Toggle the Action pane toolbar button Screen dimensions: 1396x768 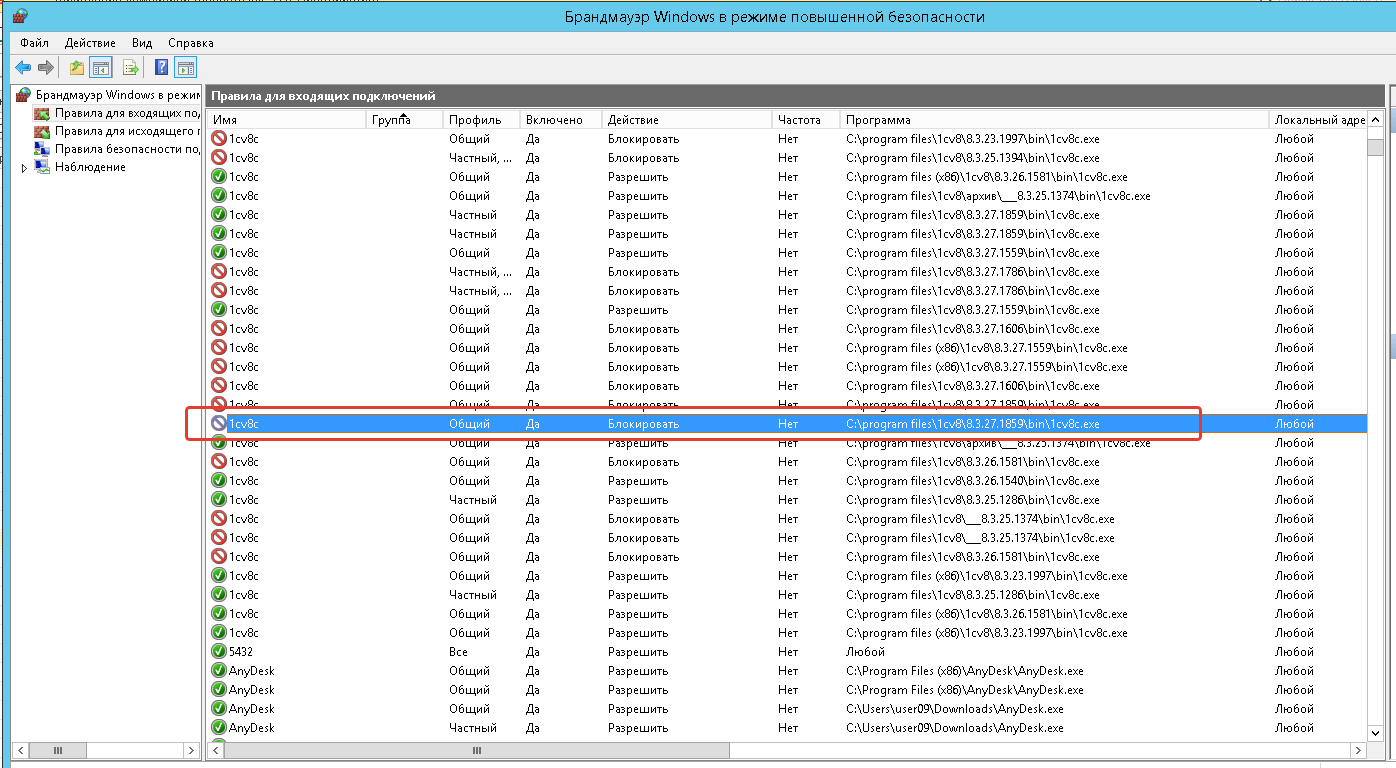[186, 68]
